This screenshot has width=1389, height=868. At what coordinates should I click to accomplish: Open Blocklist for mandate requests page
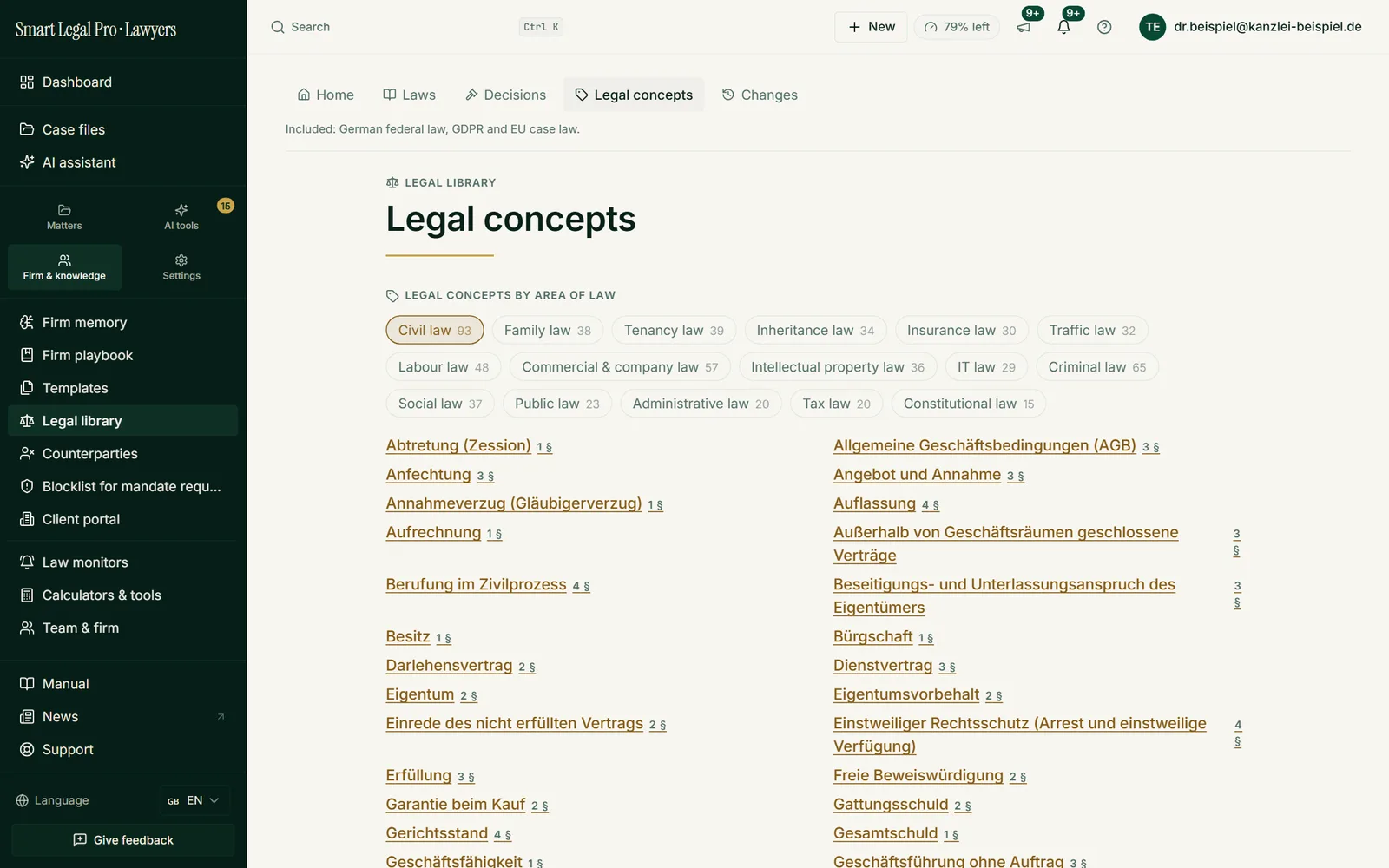click(123, 487)
